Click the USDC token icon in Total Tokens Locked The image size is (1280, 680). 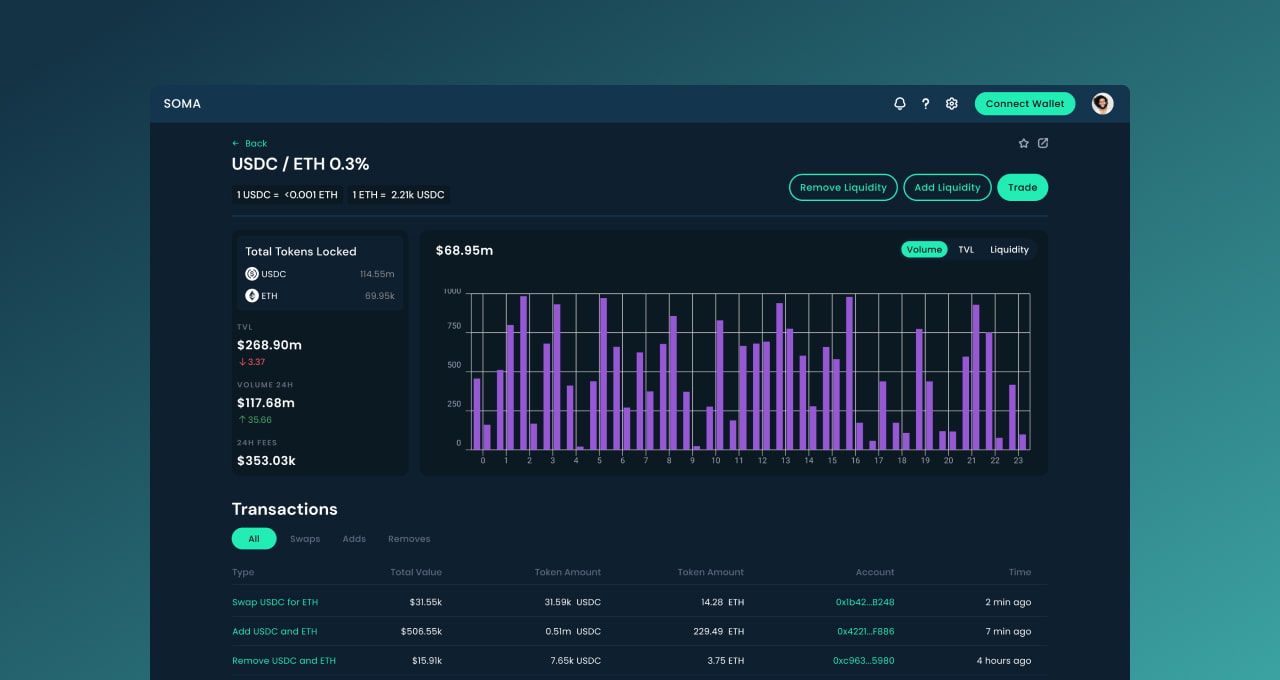tap(252, 273)
